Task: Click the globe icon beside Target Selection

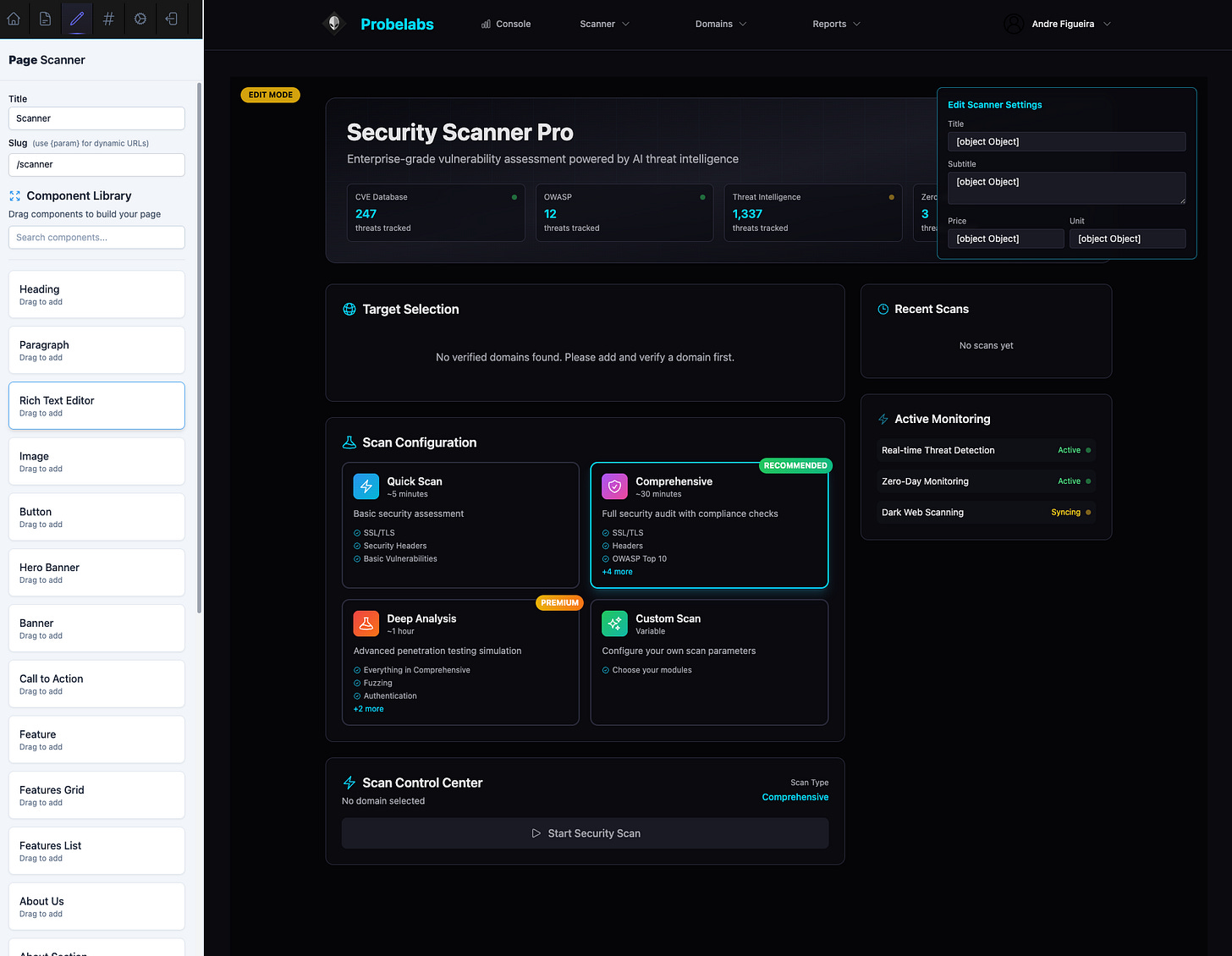Action: point(349,310)
